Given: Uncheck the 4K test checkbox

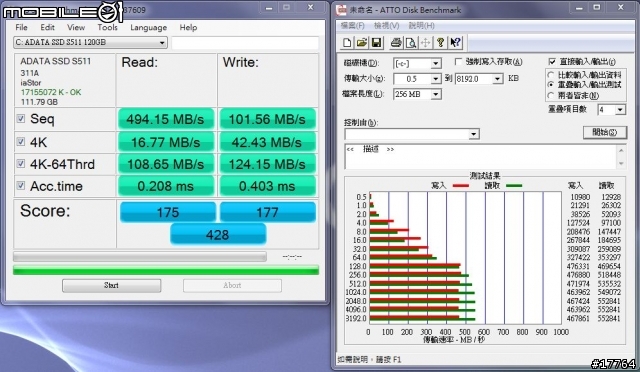Looking at the screenshot, I should coord(21,142).
